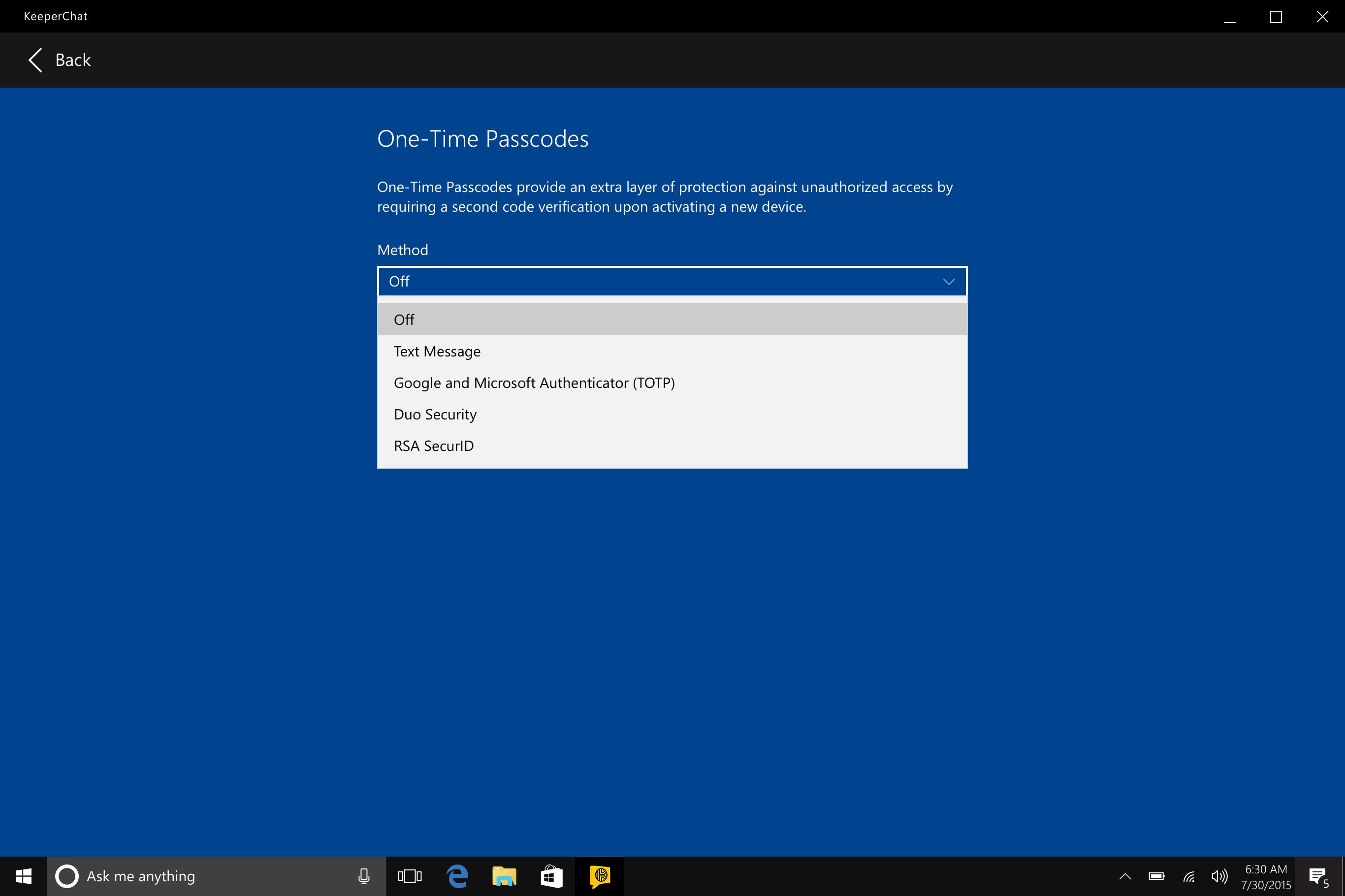Click the volume icon in the tray
The width and height of the screenshot is (1345, 896).
[x=1219, y=875]
